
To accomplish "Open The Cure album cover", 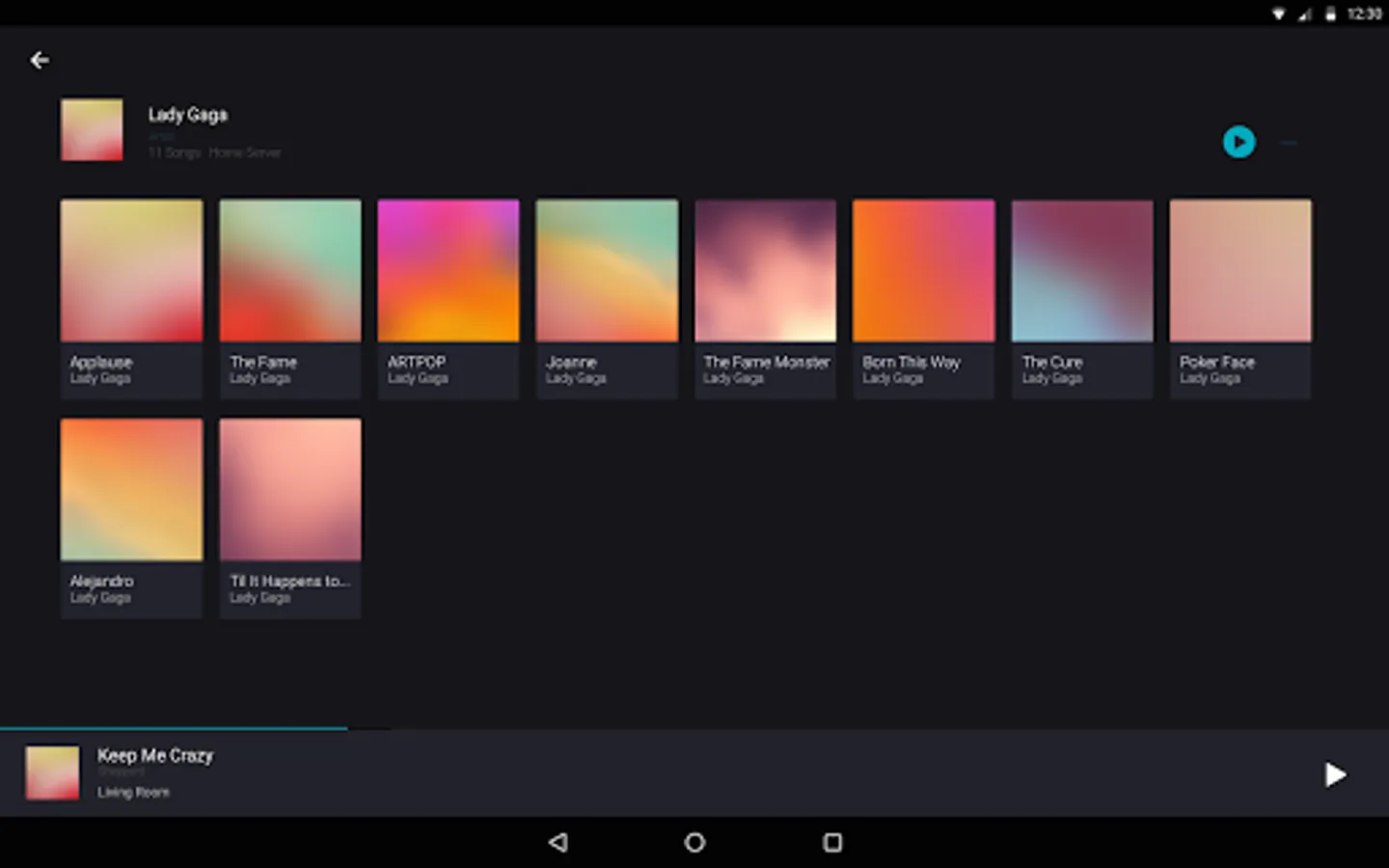I will [1081, 272].
